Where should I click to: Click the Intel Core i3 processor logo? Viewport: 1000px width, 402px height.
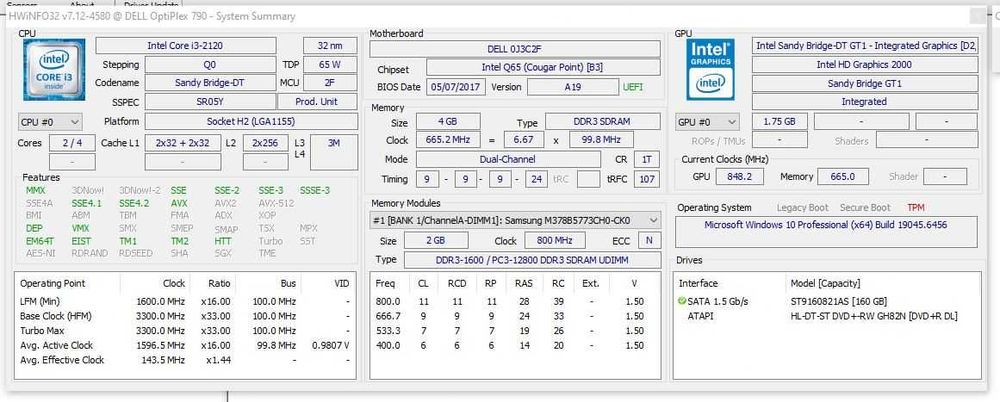pyautogui.click(x=54, y=70)
